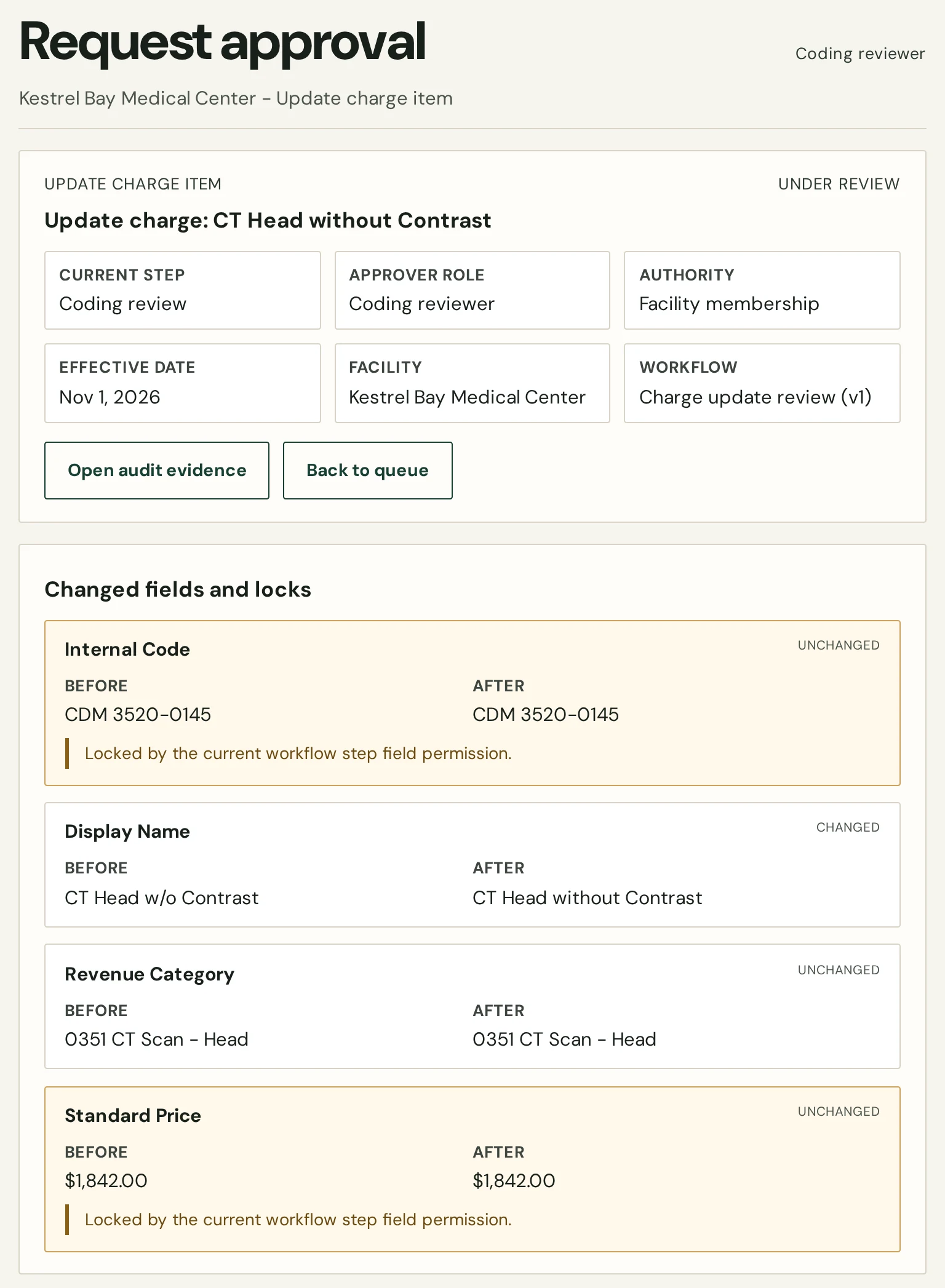Click the lock notice under Standard Price
945x1288 pixels.
[298, 1220]
